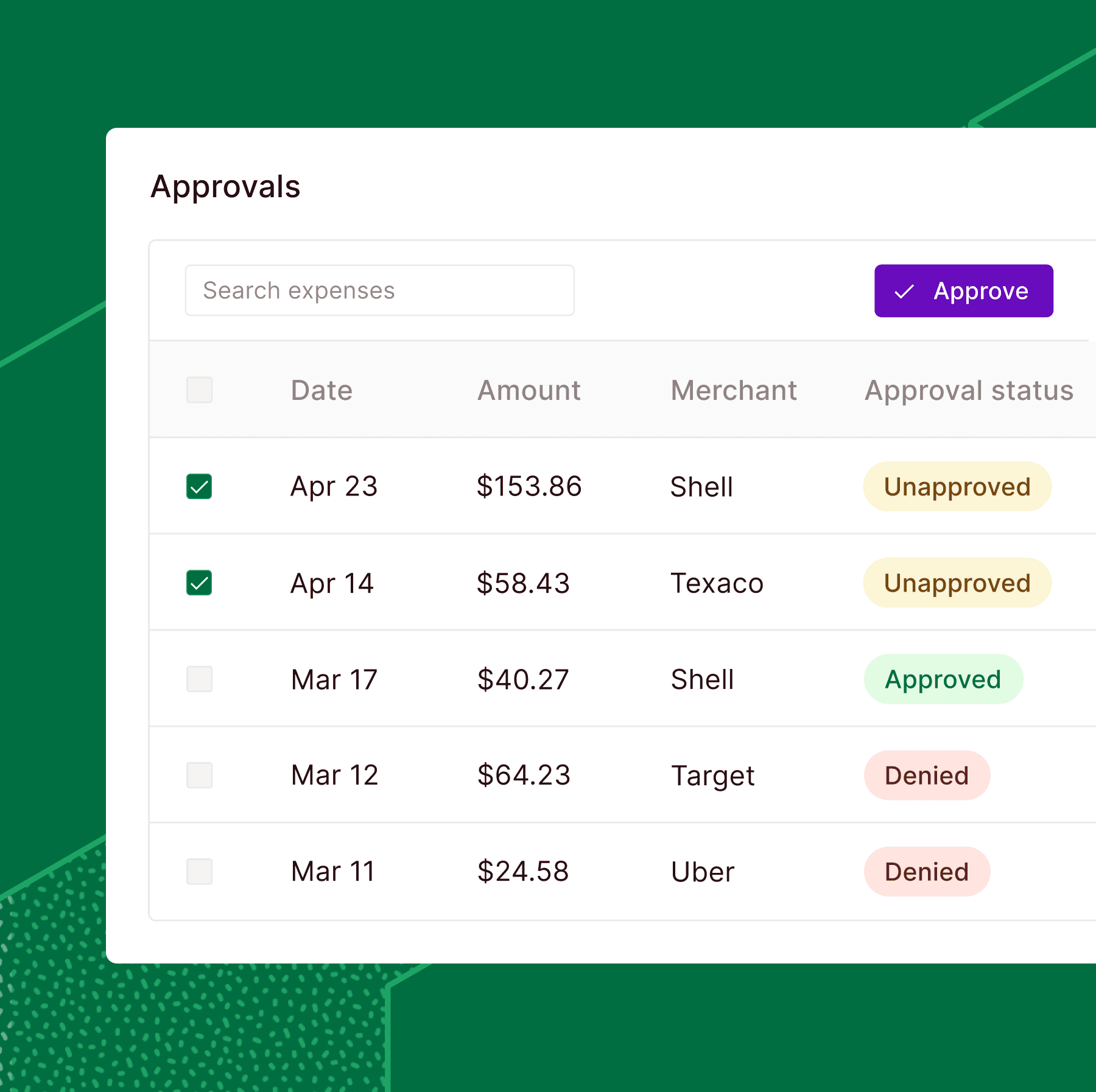Click the Approved badge on the Mar 17 row

click(x=943, y=679)
